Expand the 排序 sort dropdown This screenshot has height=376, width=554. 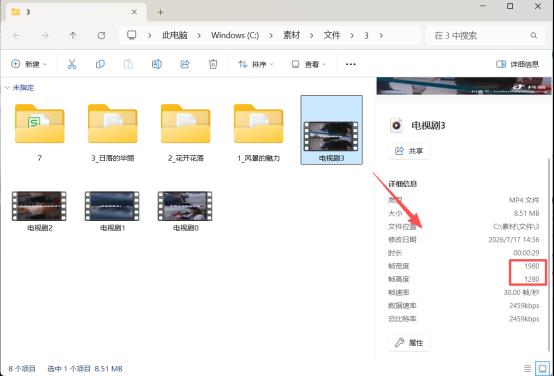point(256,64)
